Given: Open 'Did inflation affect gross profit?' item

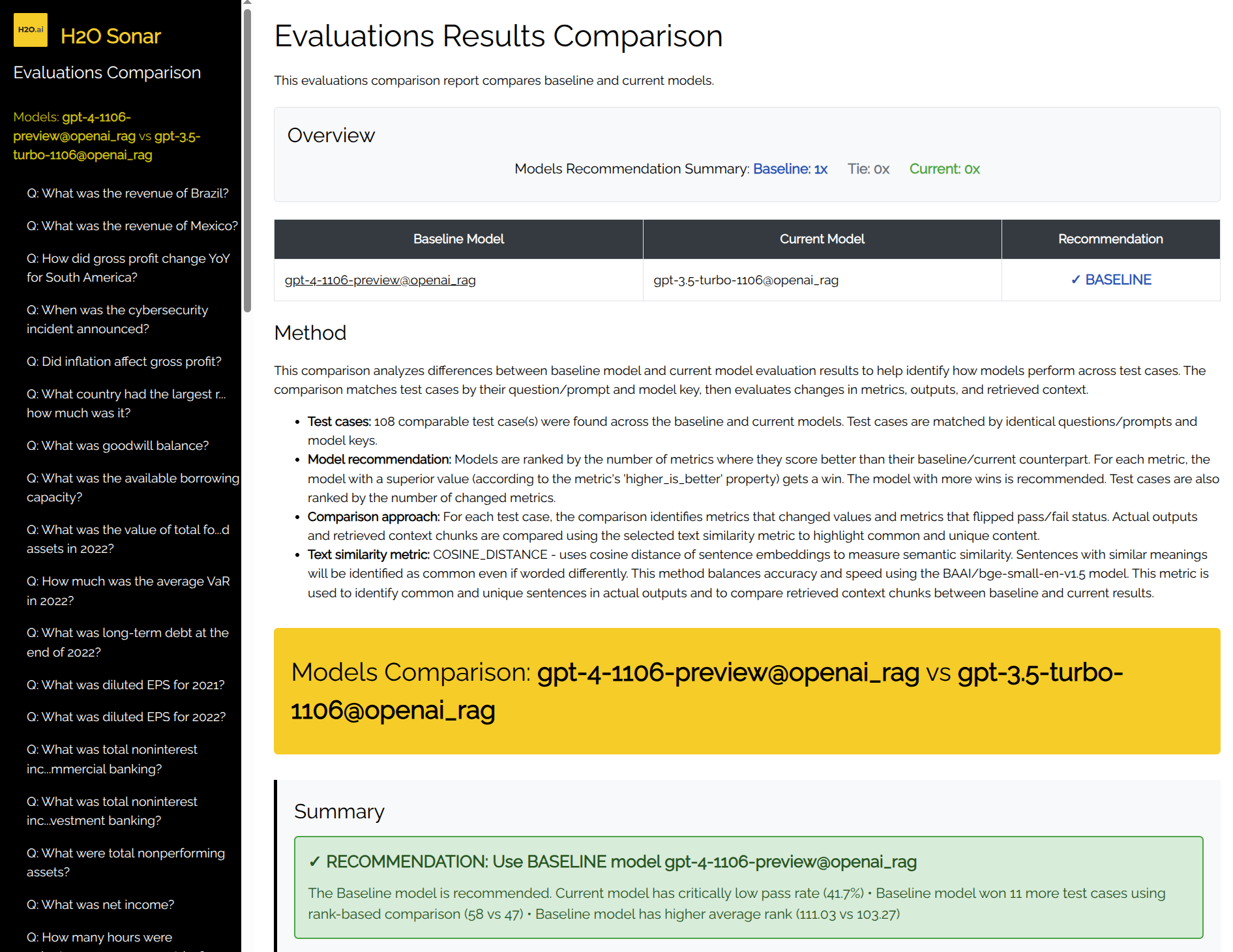Looking at the screenshot, I should [x=124, y=361].
